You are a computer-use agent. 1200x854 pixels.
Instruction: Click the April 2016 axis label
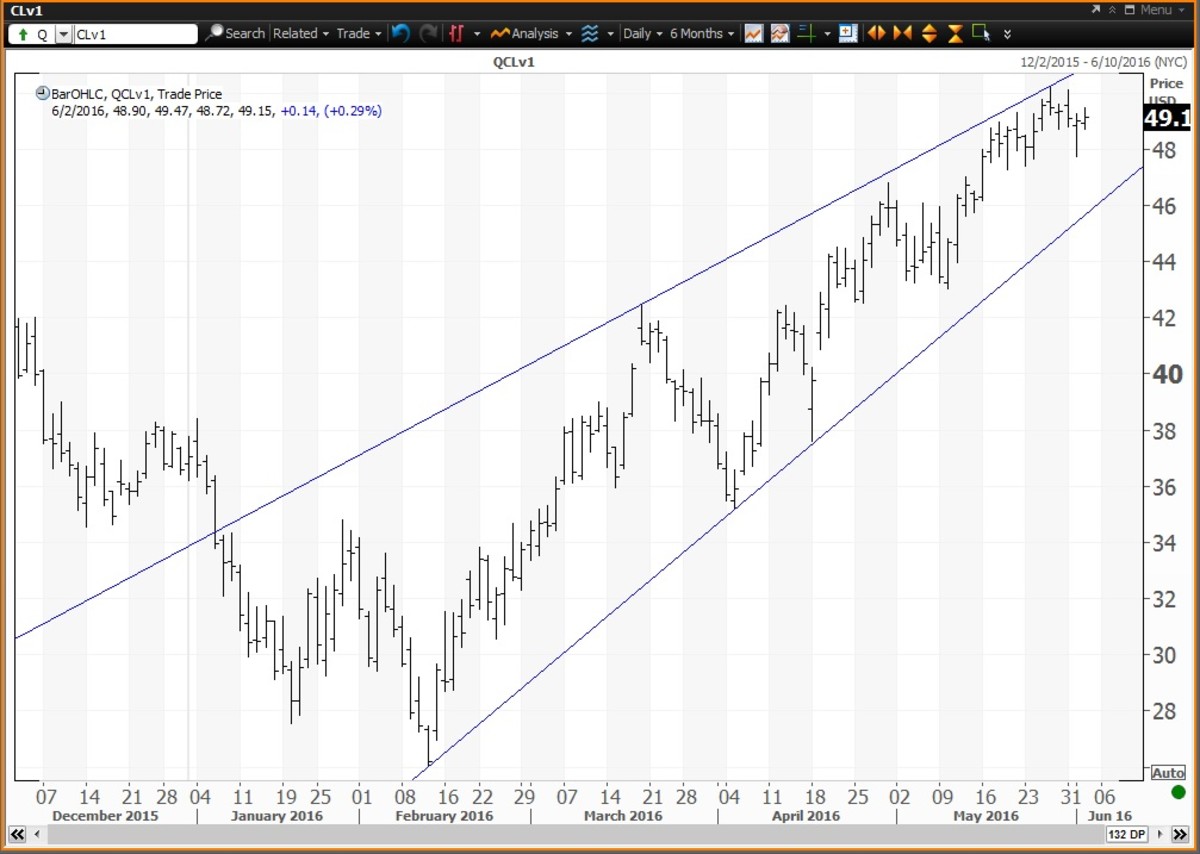[x=806, y=816]
